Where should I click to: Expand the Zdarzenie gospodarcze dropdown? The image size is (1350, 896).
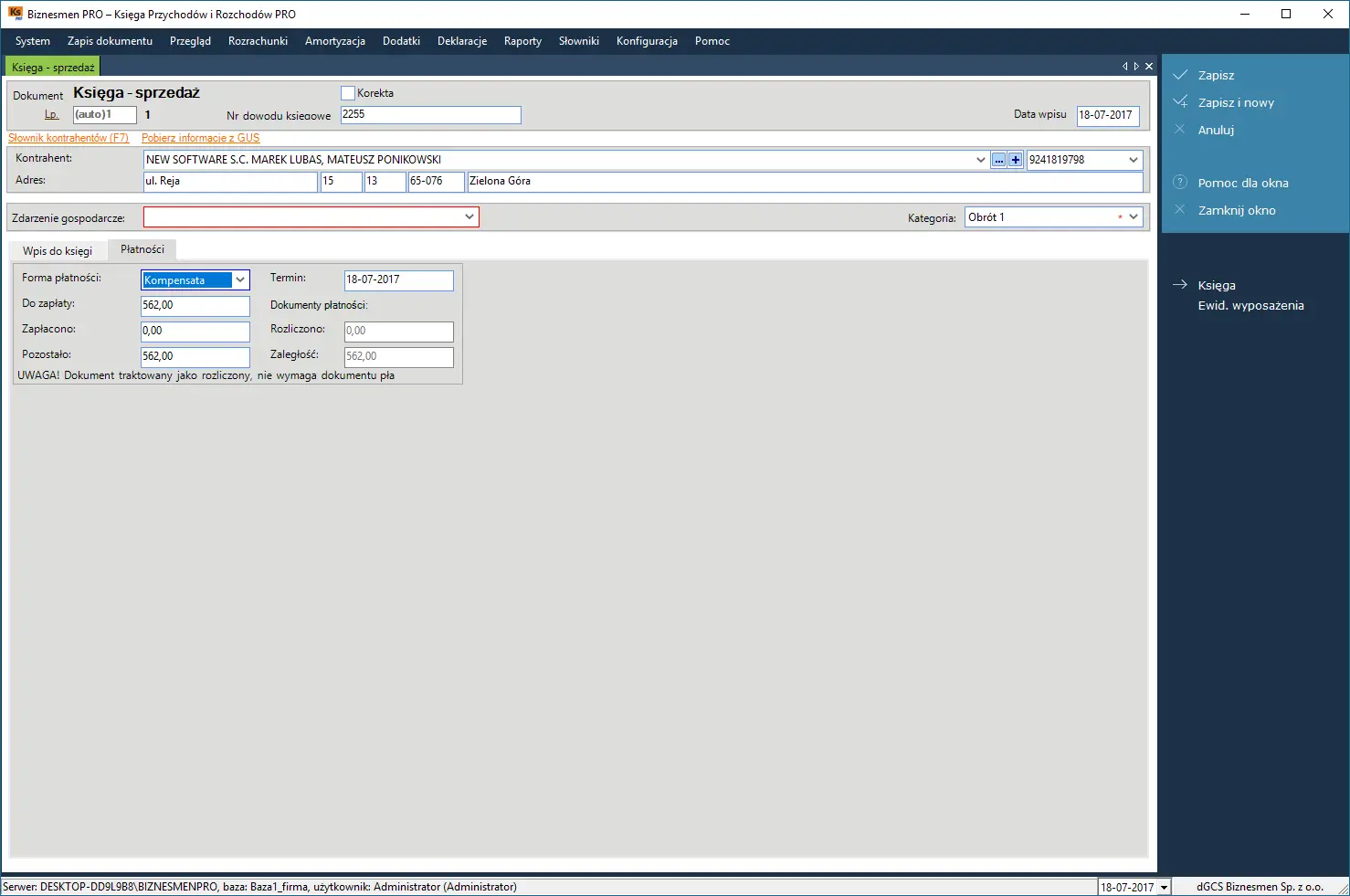click(469, 216)
